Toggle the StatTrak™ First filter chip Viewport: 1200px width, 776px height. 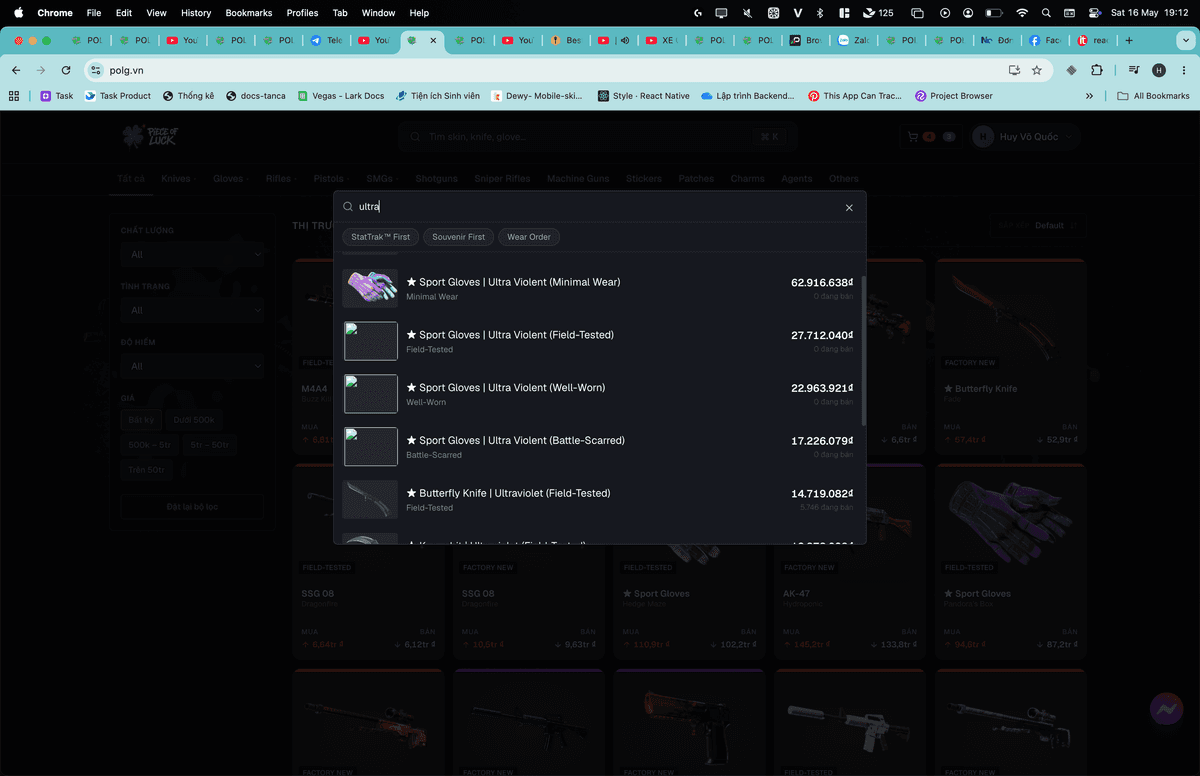(380, 237)
